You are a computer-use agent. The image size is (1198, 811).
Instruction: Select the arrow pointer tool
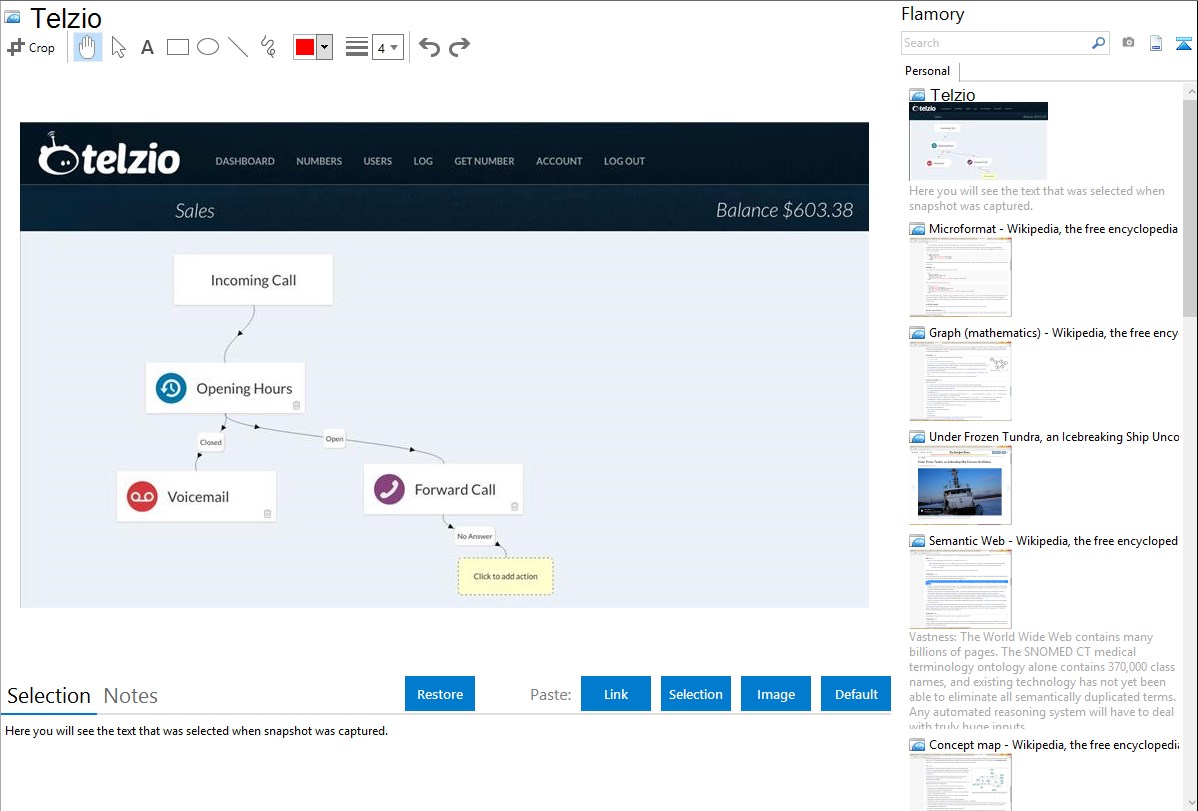coord(118,47)
